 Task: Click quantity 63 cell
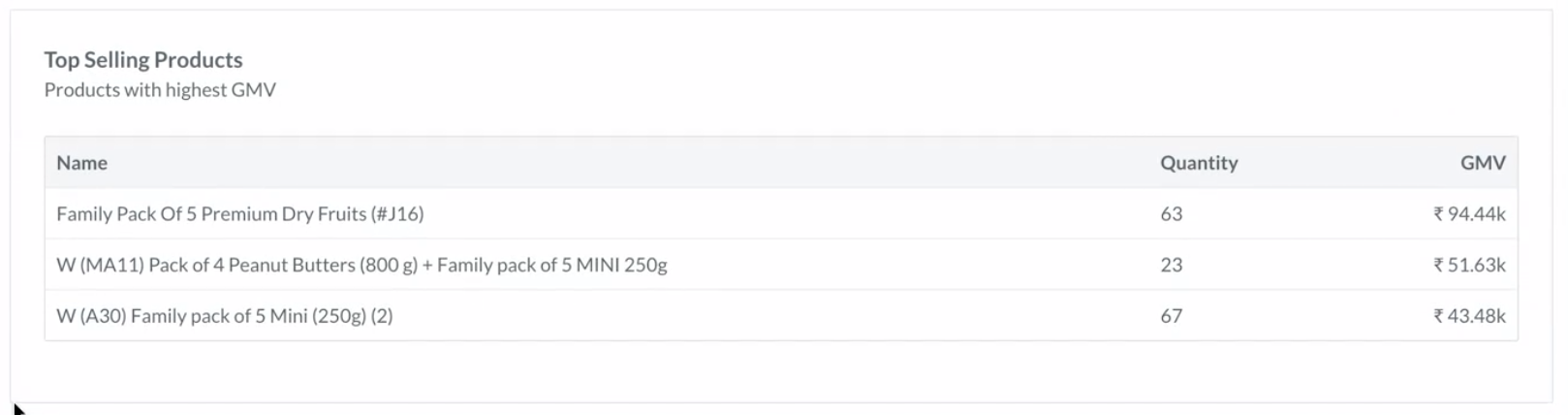(x=1171, y=213)
